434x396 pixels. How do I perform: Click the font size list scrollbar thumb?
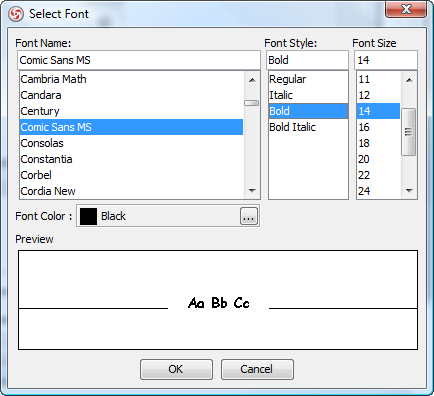click(408, 132)
